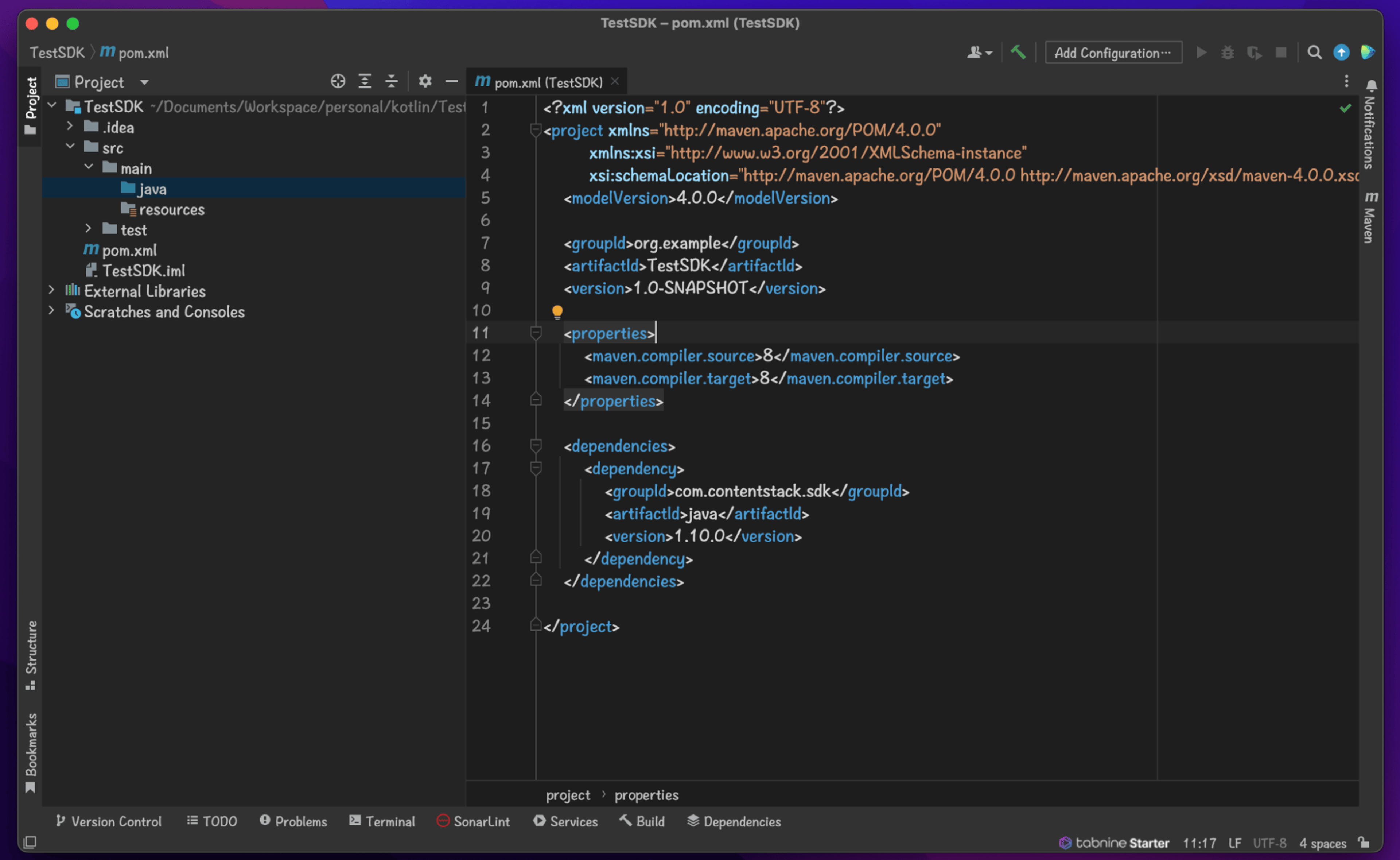Collapse the main folder
The height and width of the screenshot is (860, 1400).
click(x=89, y=167)
